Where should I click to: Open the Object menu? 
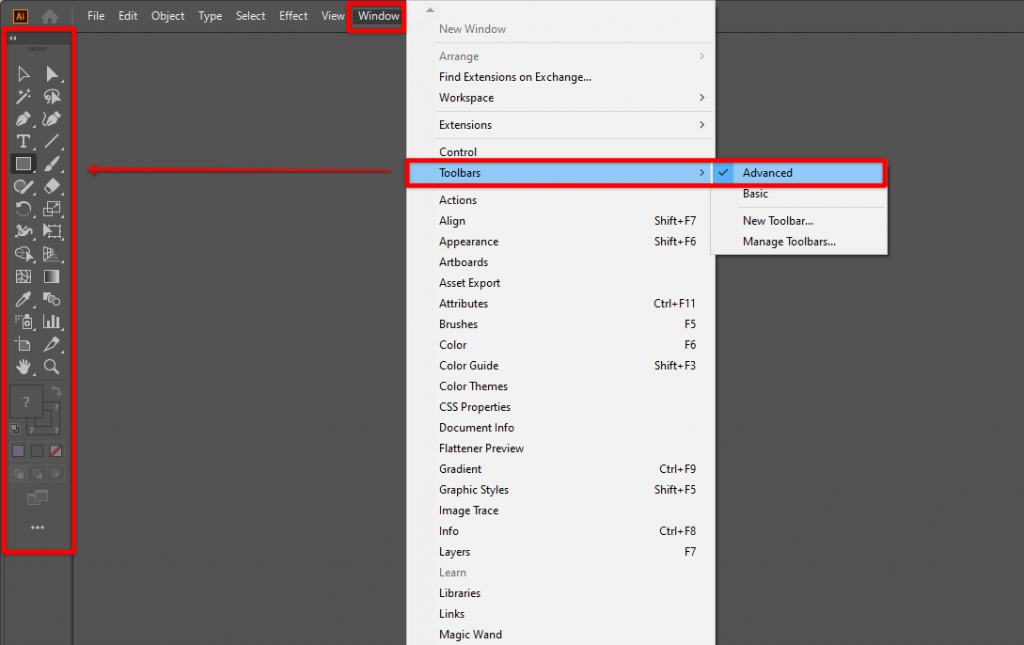coord(167,16)
